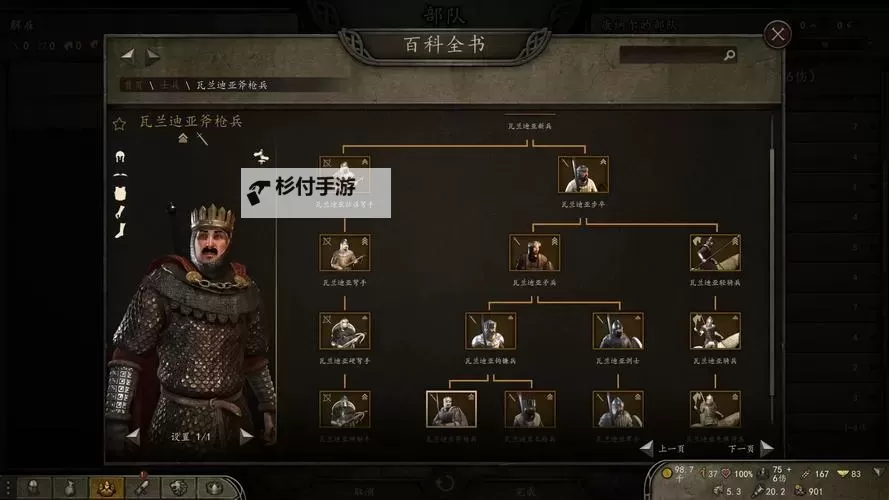Go to 下一页 next page arrow
Image resolution: width=889 pixels, height=500 pixels.
pyautogui.click(x=766, y=448)
